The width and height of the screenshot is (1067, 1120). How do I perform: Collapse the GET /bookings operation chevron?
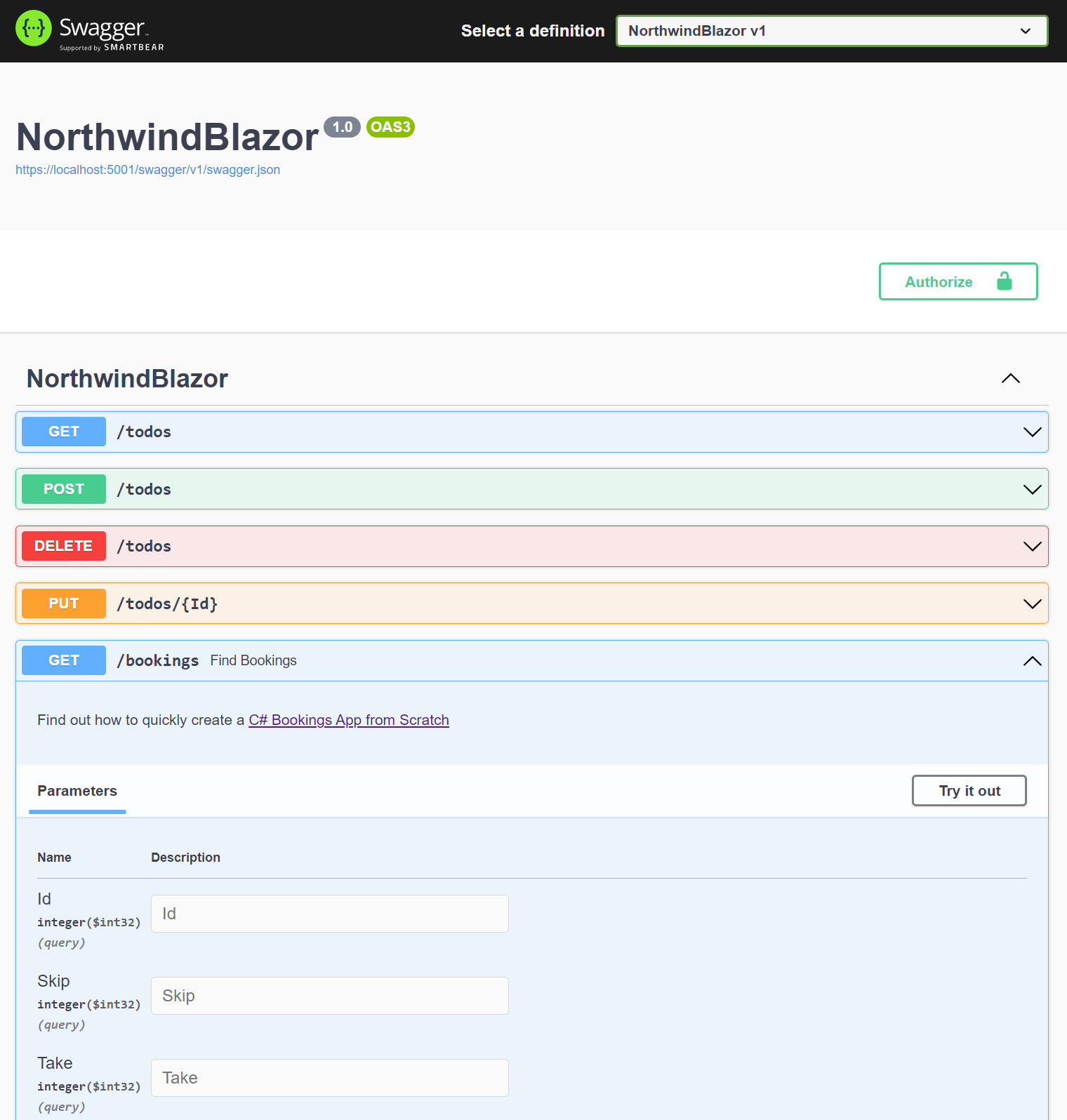tap(1032, 661)
